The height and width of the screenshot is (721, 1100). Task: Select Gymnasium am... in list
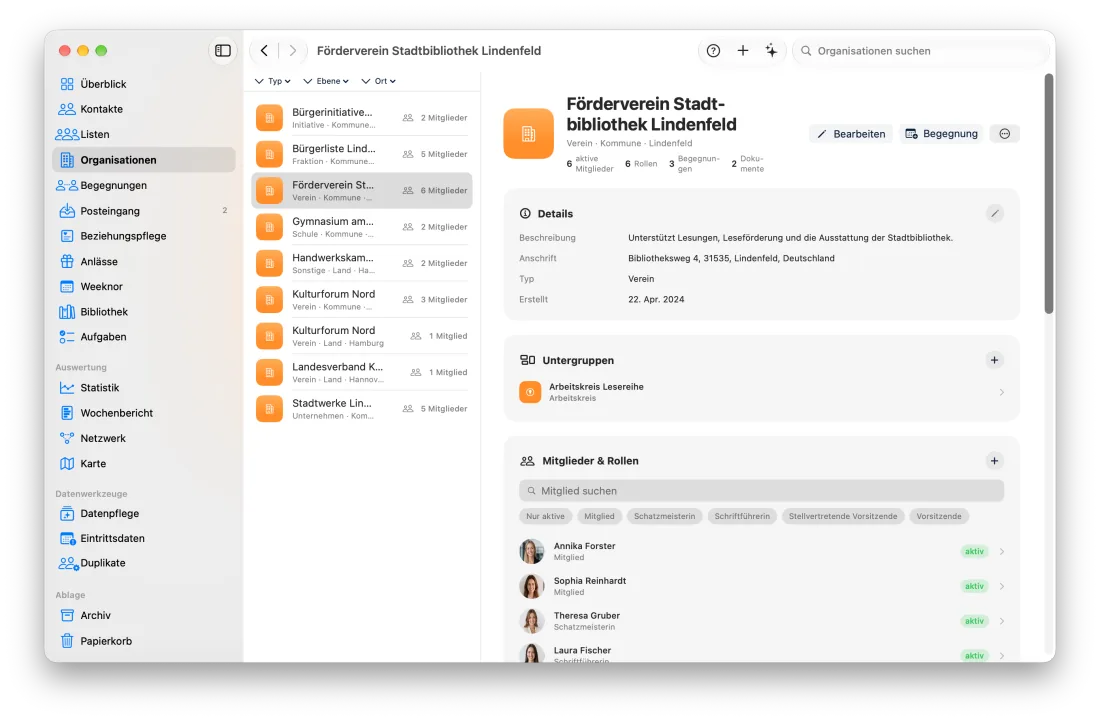point(361,227)
